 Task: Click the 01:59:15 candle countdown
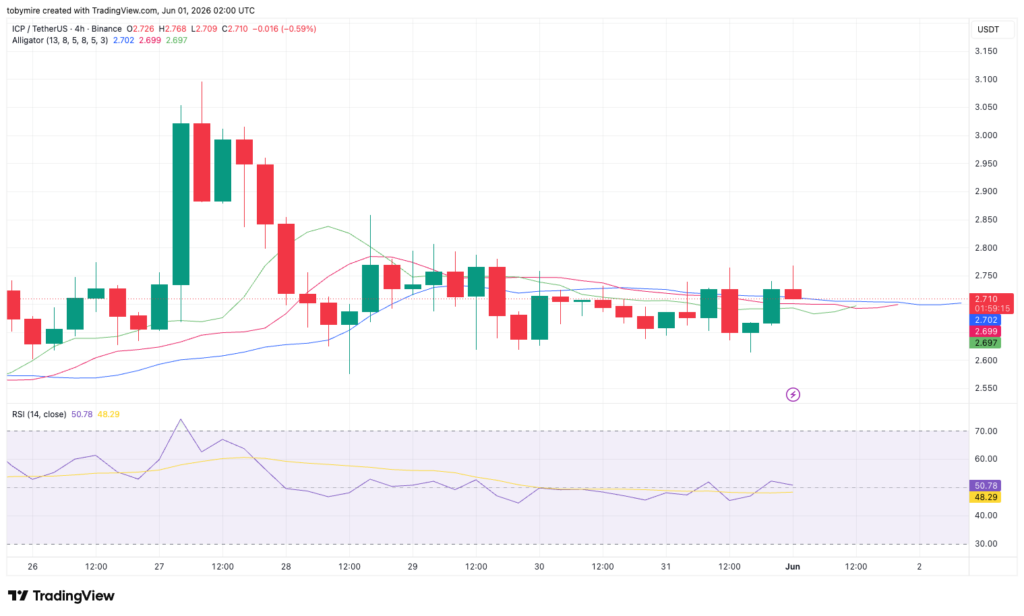(991, 309)
